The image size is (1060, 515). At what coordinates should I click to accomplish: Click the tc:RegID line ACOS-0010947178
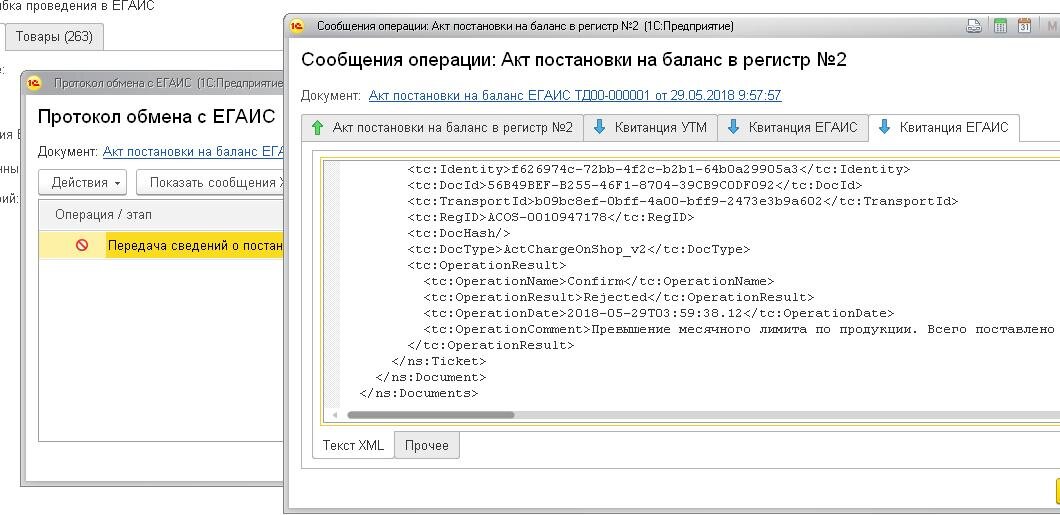coord(551,218)
